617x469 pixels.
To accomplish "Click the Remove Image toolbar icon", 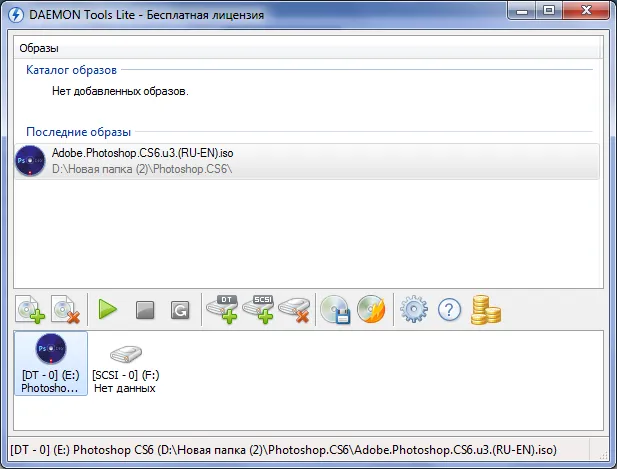I will click(x=66, y=310).
